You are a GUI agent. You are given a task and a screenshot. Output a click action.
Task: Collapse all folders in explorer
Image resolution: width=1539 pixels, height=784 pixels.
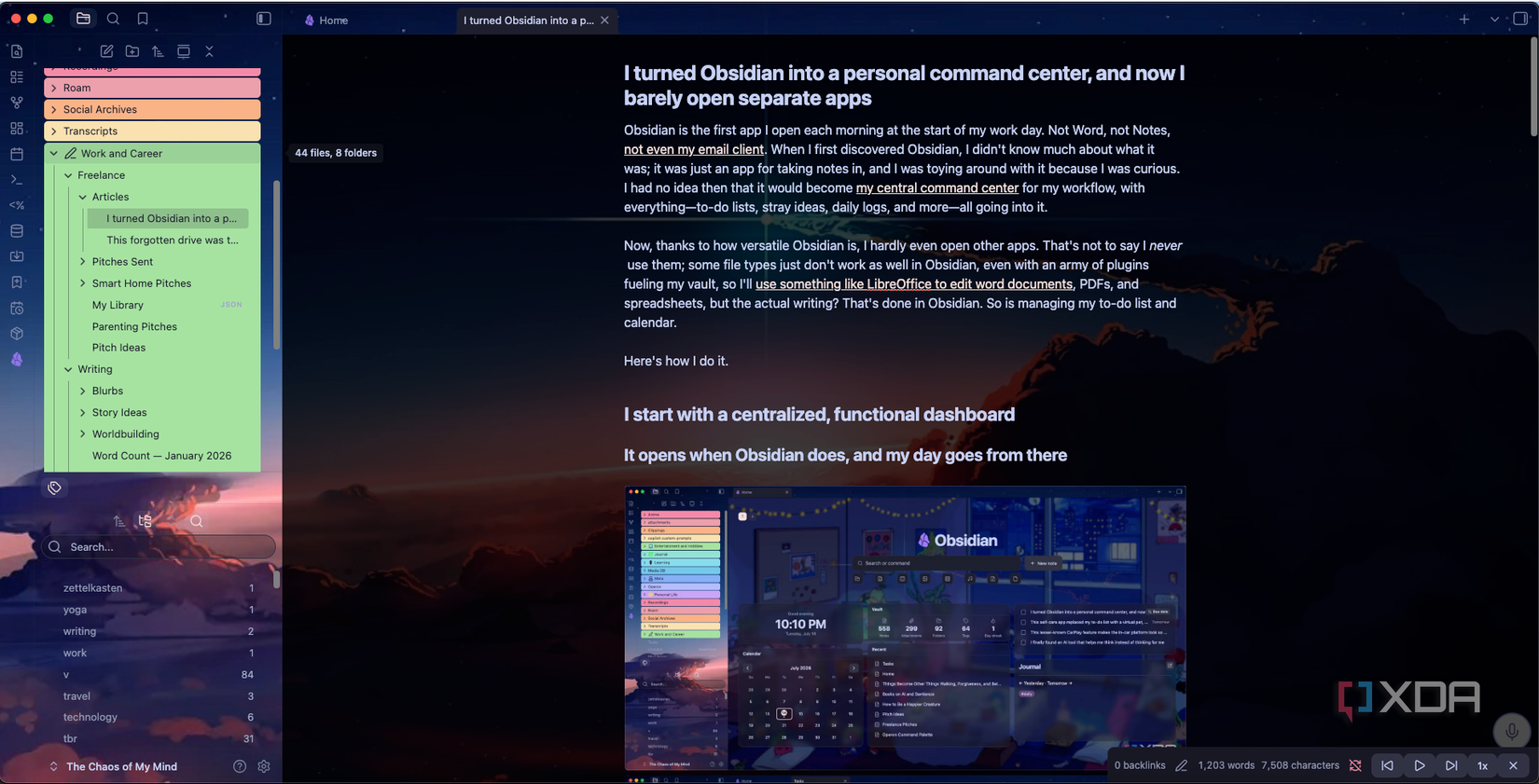pyautogui.click(x=209, y=51)
